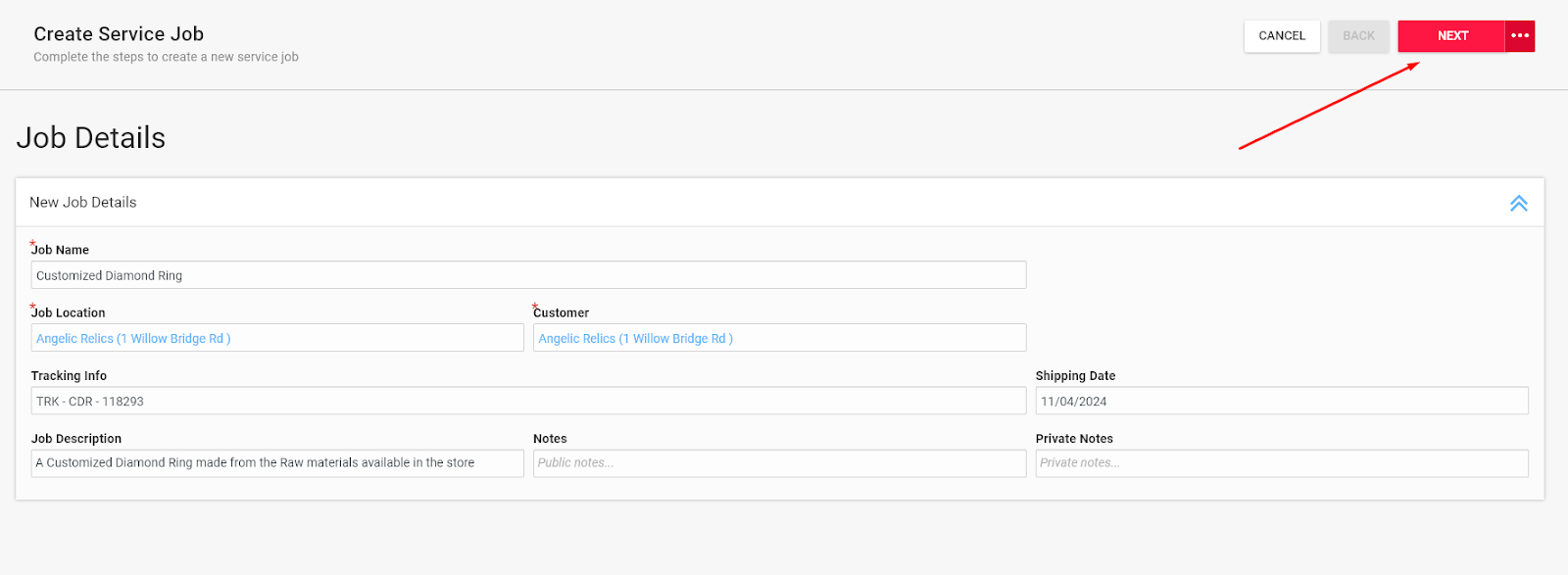Focus the public Notes field
1568x575 pixels.
[779, 463]
